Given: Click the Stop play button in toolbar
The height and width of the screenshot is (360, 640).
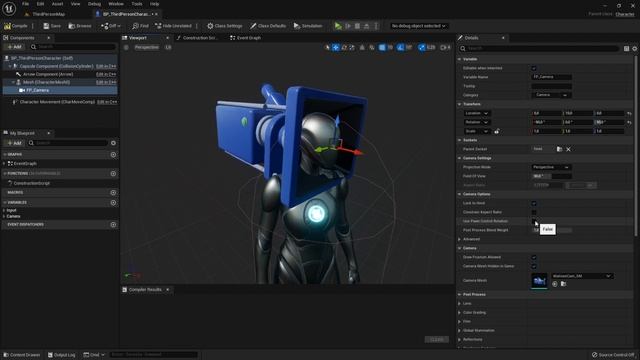Looking at the screenshot, I should [358, 26].
